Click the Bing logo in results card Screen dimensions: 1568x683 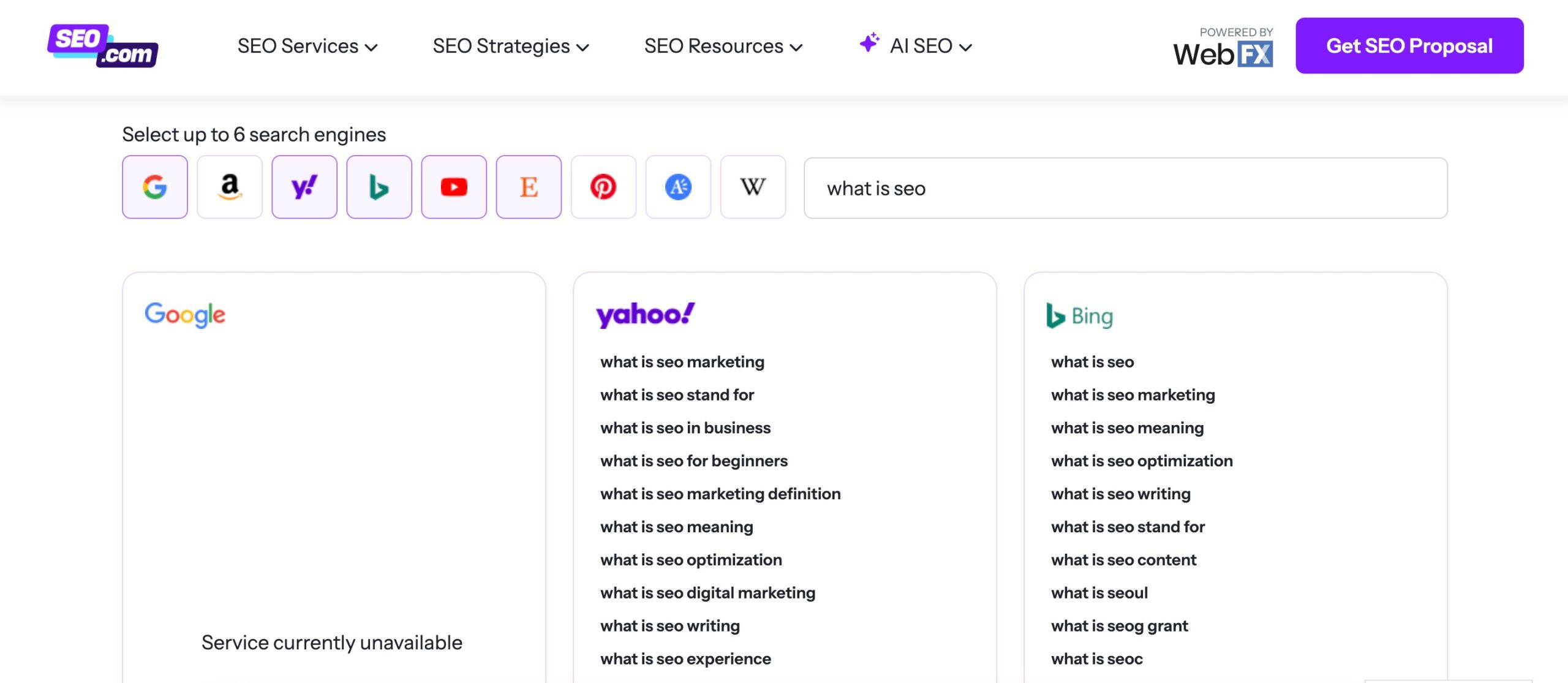click(x=1080, y=316)
